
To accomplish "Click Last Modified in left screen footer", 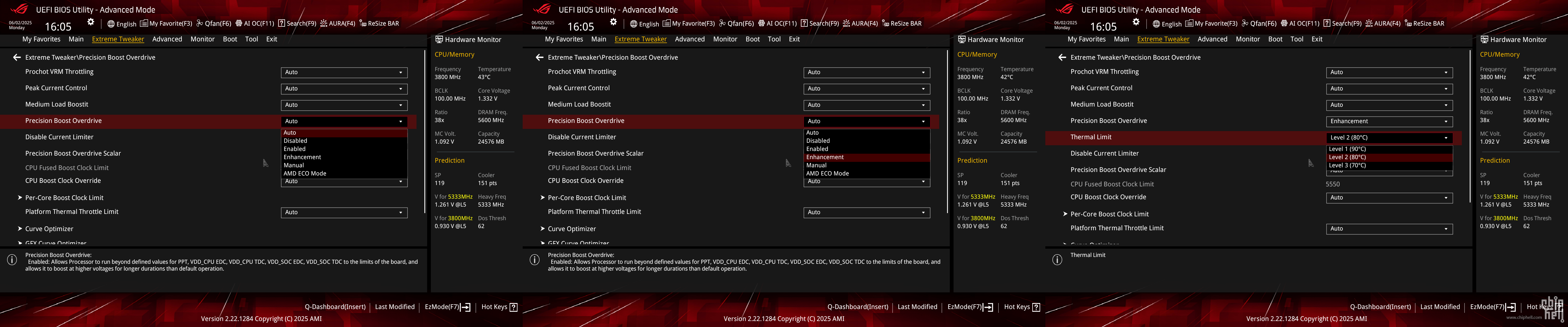I will 394,307.
